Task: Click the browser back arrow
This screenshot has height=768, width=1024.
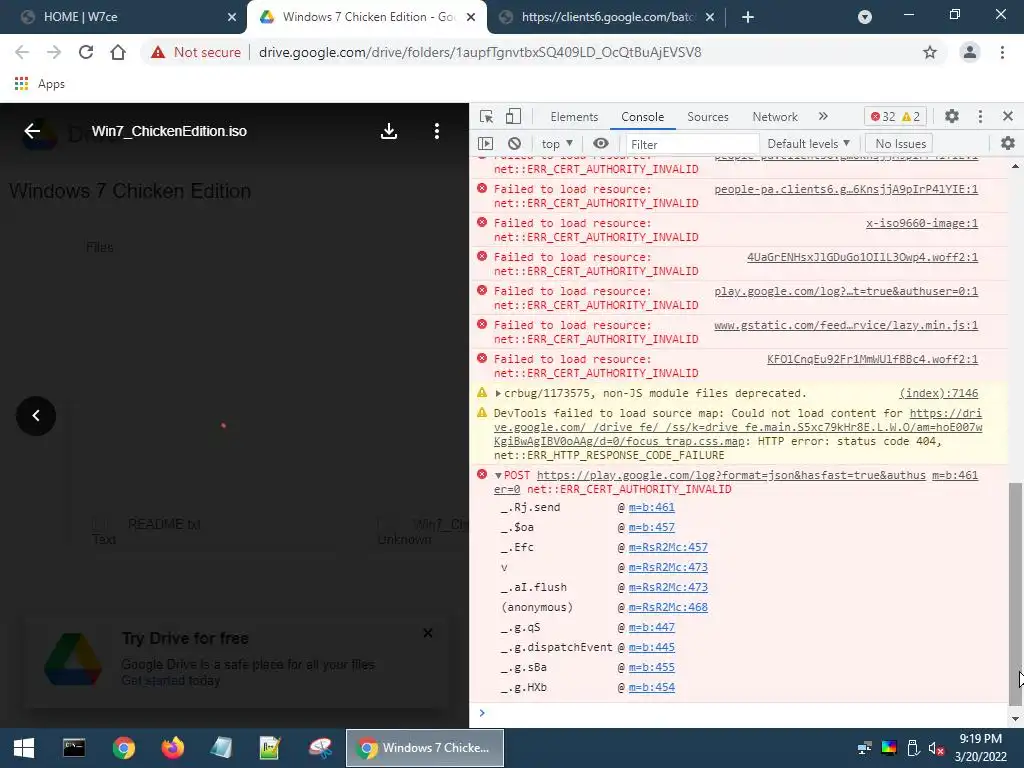Action: click(22, 52)
